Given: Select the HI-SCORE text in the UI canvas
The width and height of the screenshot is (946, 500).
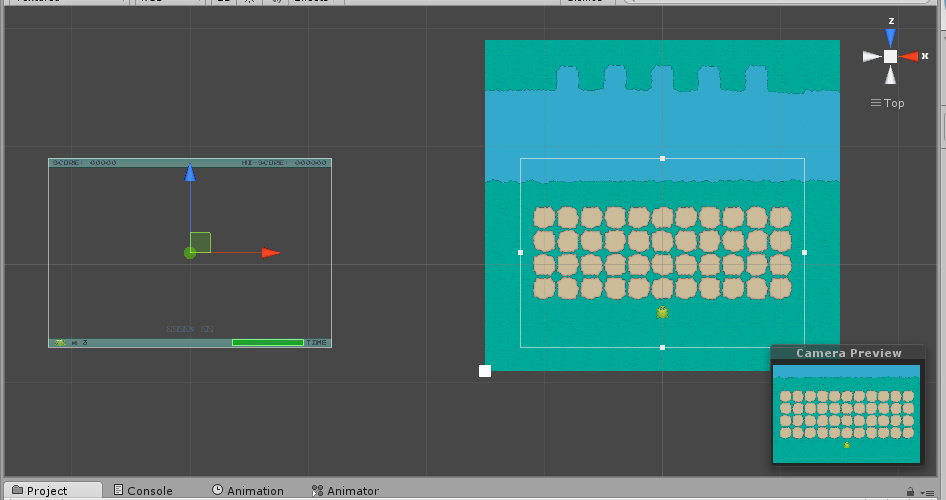Looking at the screenshot, I should pos(284,163).
